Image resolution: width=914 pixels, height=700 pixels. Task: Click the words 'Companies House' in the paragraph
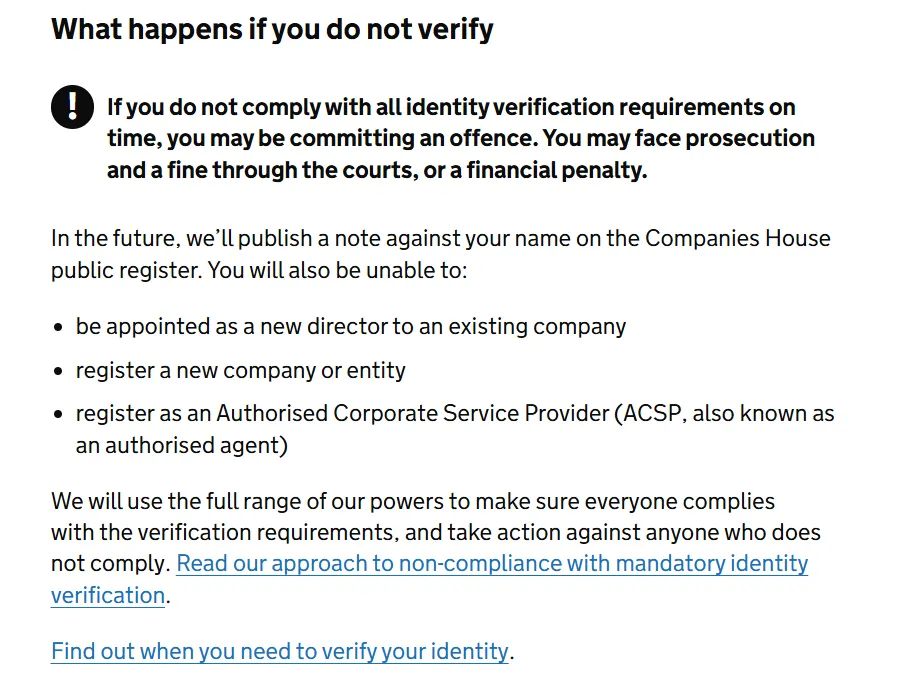click(x=738, y=239)
